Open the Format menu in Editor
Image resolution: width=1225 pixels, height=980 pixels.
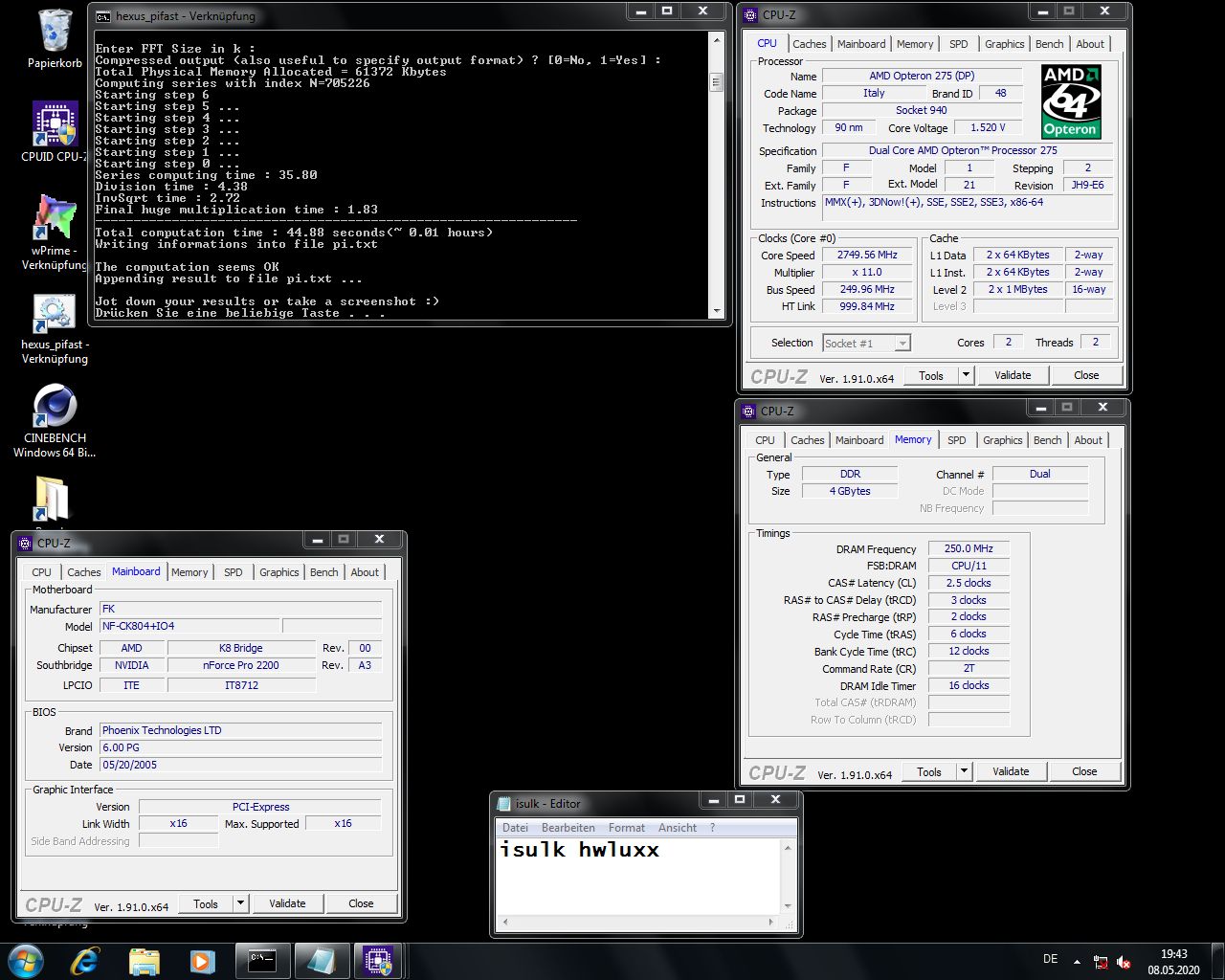tap(627, 828)
